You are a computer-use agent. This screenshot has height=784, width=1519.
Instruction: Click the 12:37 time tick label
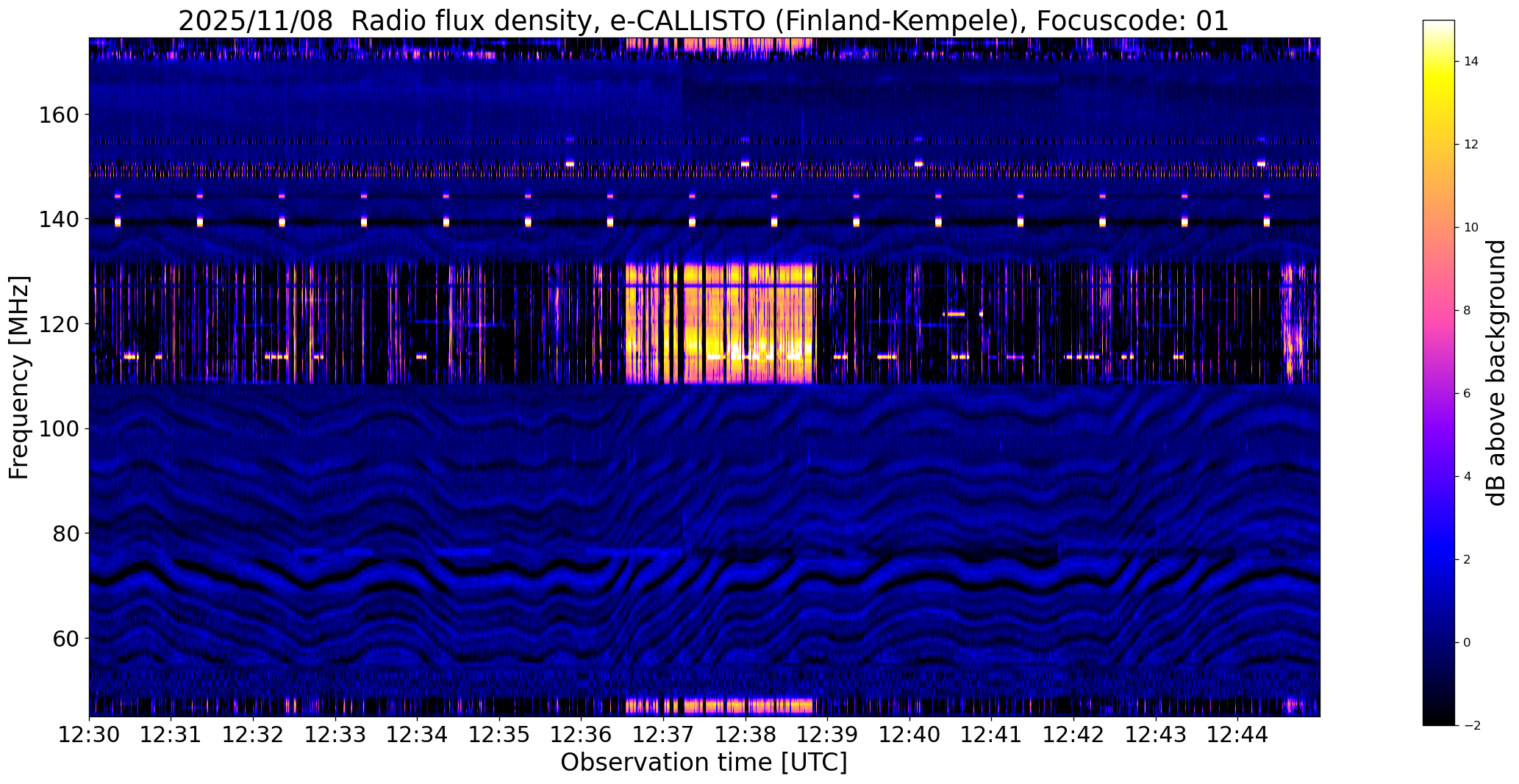click(663, 734)
